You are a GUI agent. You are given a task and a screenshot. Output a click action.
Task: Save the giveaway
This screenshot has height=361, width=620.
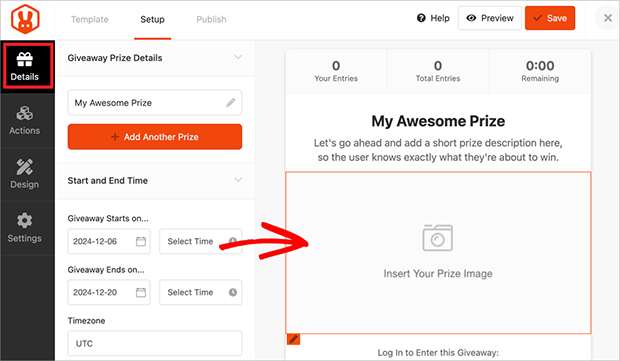pos(550,18)
